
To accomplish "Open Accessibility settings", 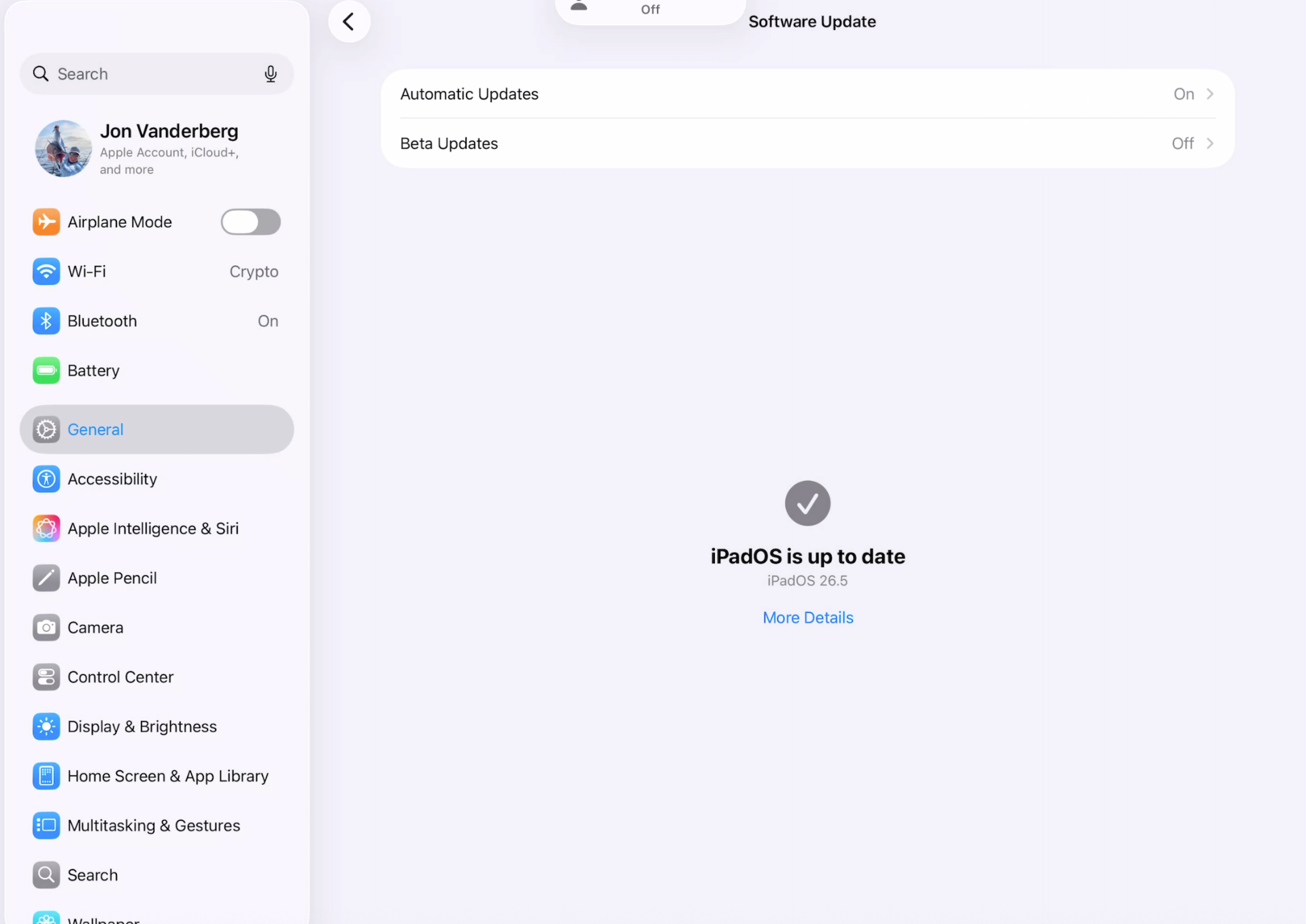I will point(156,479).
